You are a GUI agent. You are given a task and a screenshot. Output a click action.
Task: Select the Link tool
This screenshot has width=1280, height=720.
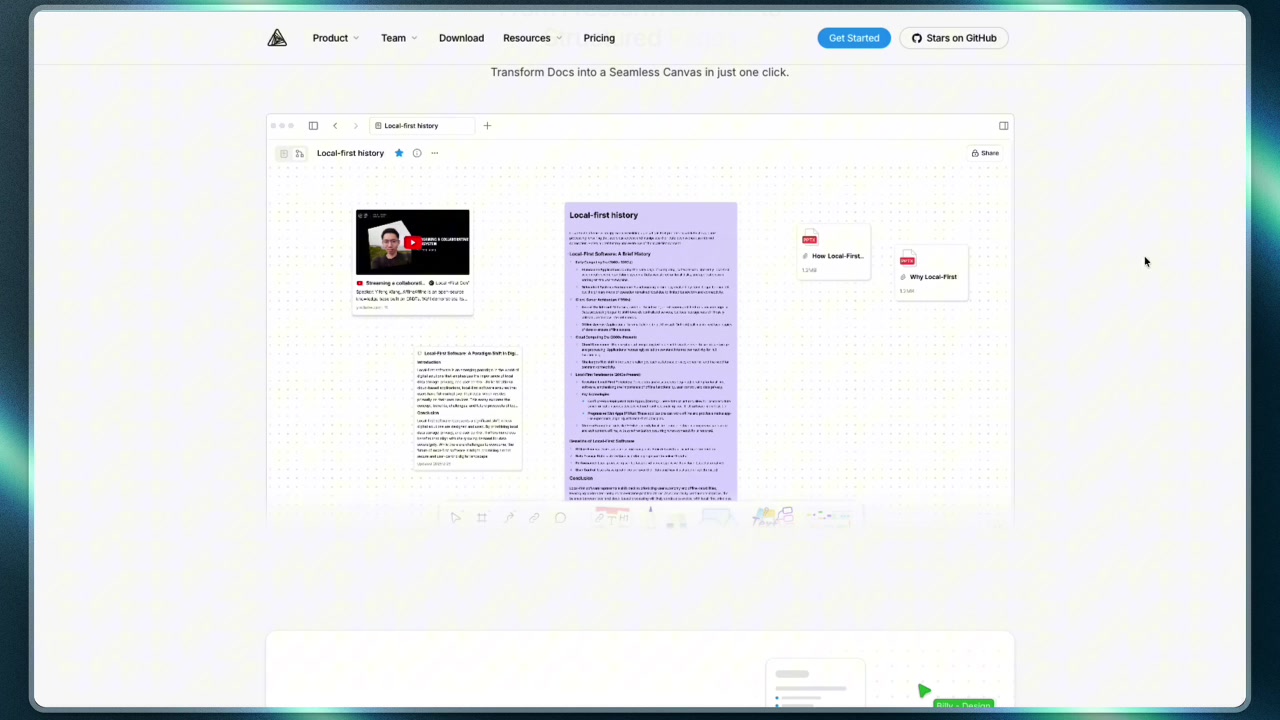[x=534, y=517]
